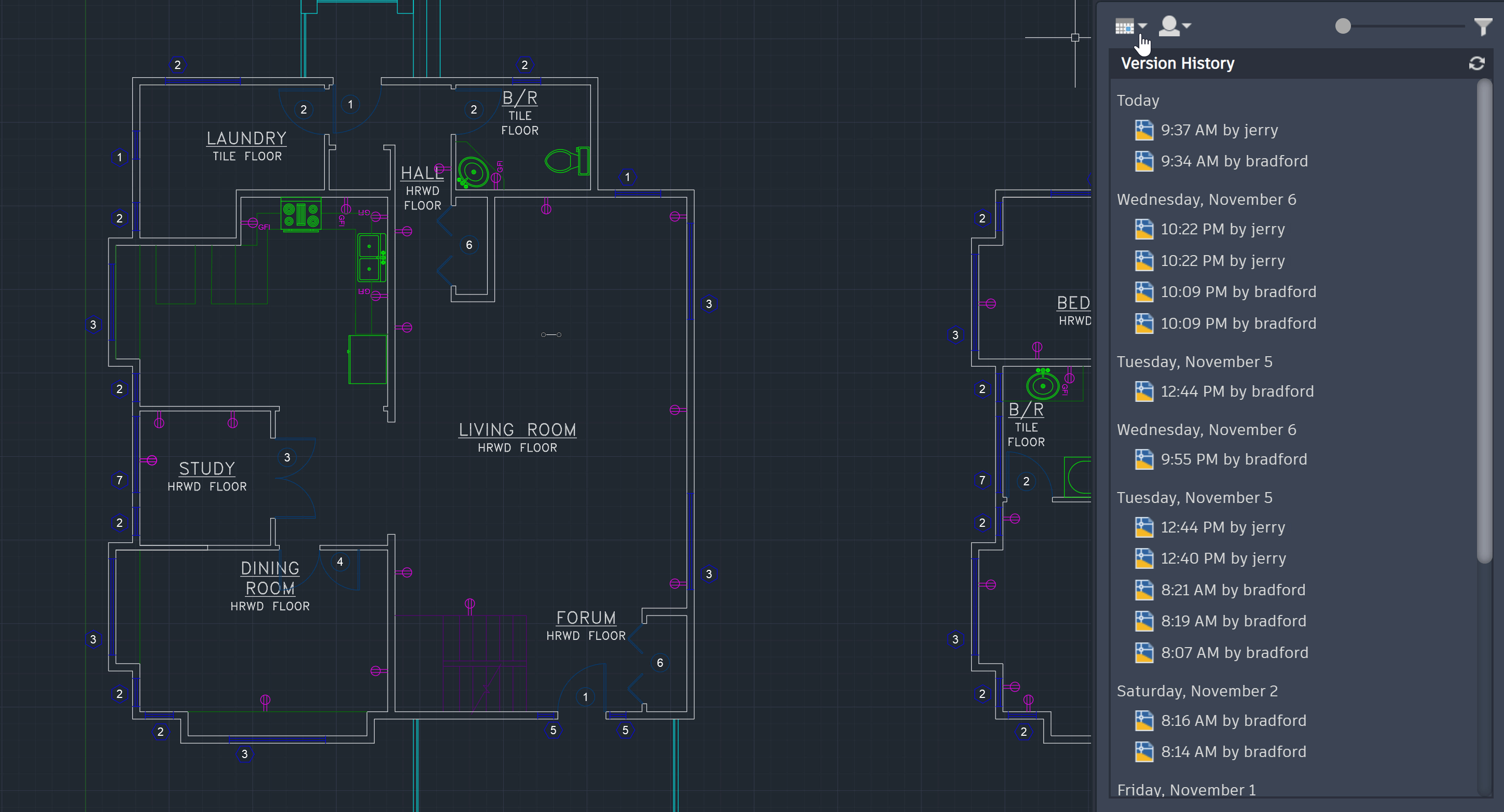This screenshot has height=812, width=1504.
Task: Click the version snapshot icon at 10:22 PM by jerry
Action: click(1143, 229)
